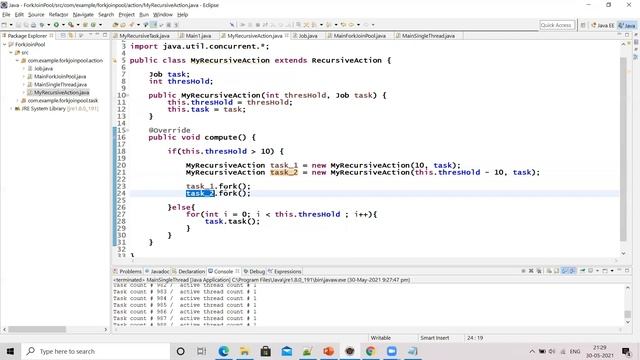Click the New file toolbar icon
Image resolution: width=640 pixels, height=360 pixels.
click(x=4, y=25)
